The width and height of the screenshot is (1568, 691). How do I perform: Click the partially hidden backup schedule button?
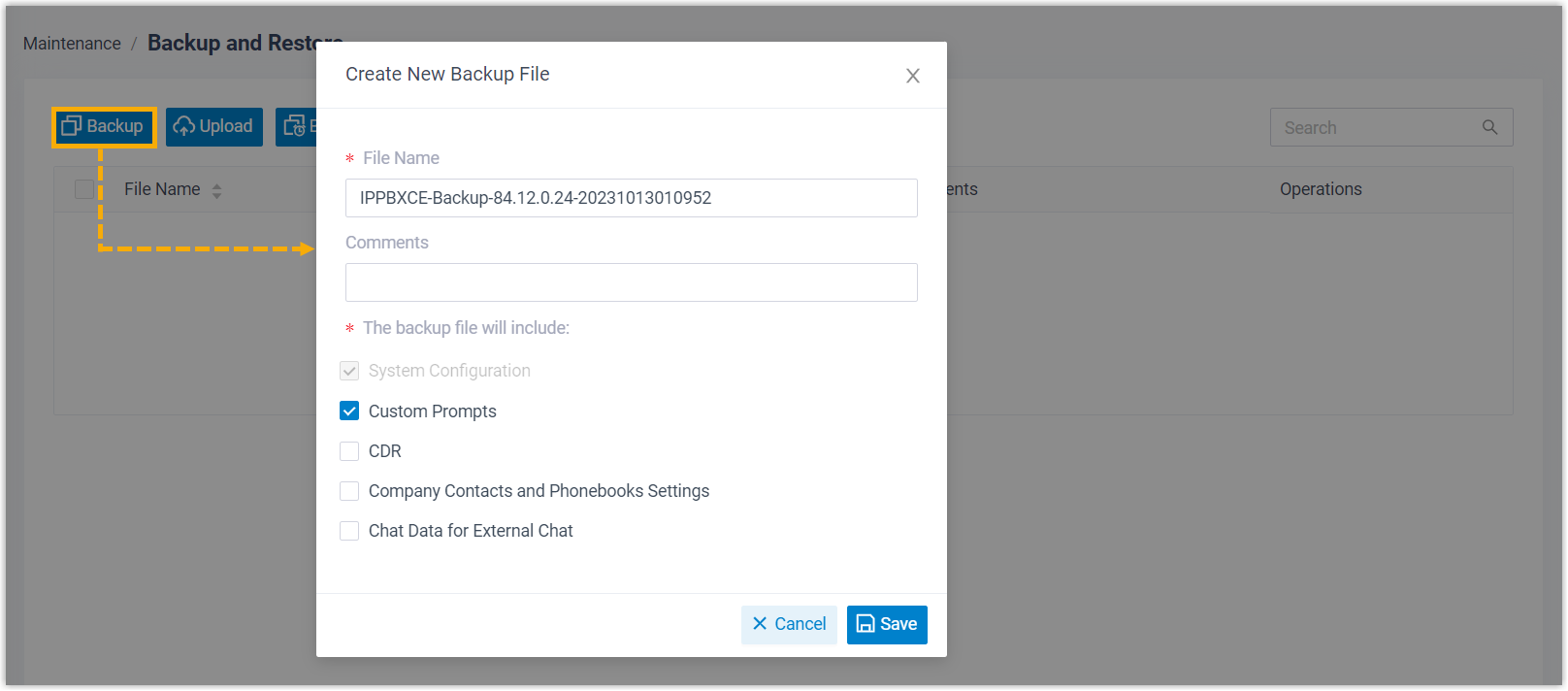[x=296, y=127]
